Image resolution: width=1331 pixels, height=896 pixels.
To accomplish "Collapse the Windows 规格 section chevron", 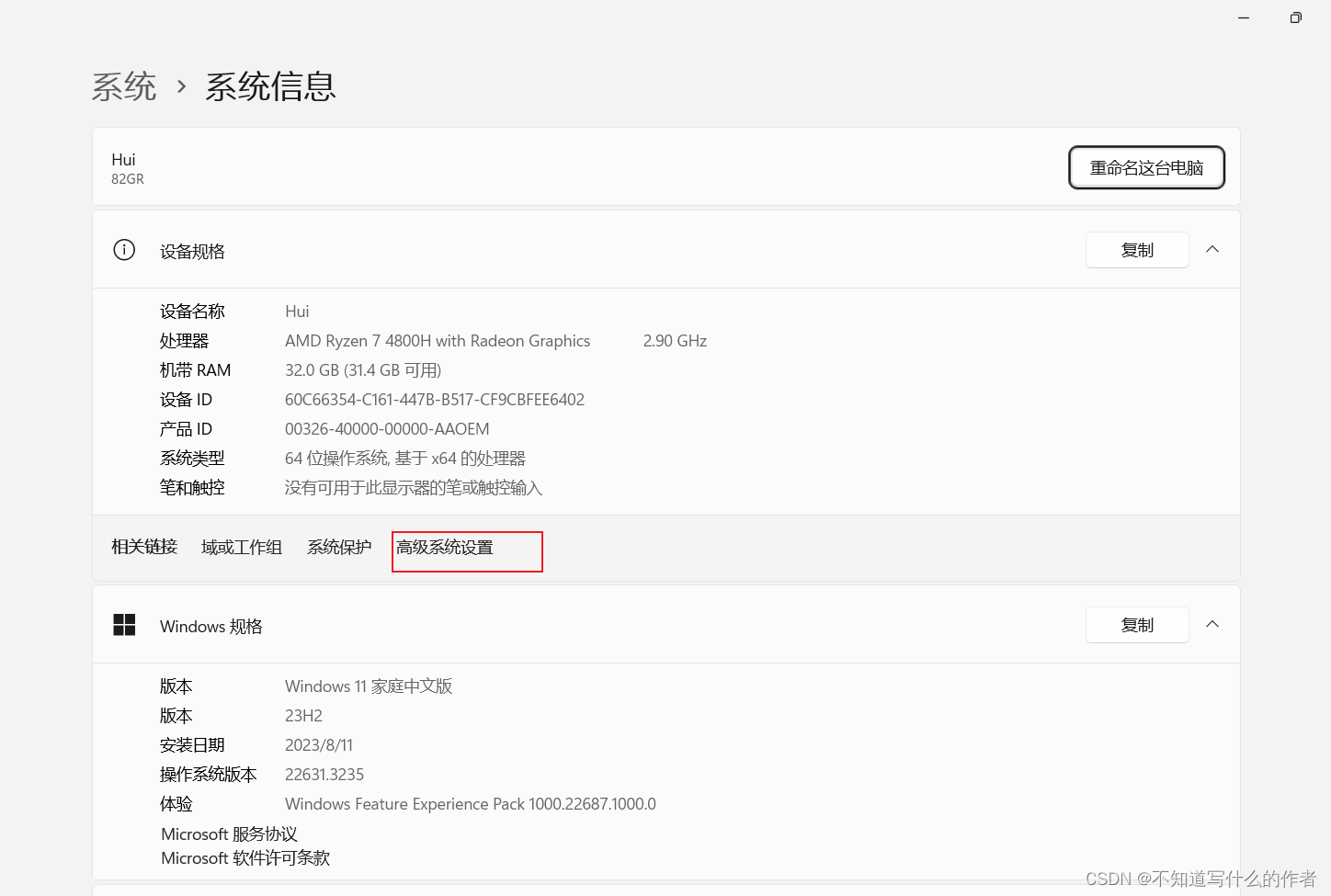I will pyautogui.click(x=1212, y=624).
